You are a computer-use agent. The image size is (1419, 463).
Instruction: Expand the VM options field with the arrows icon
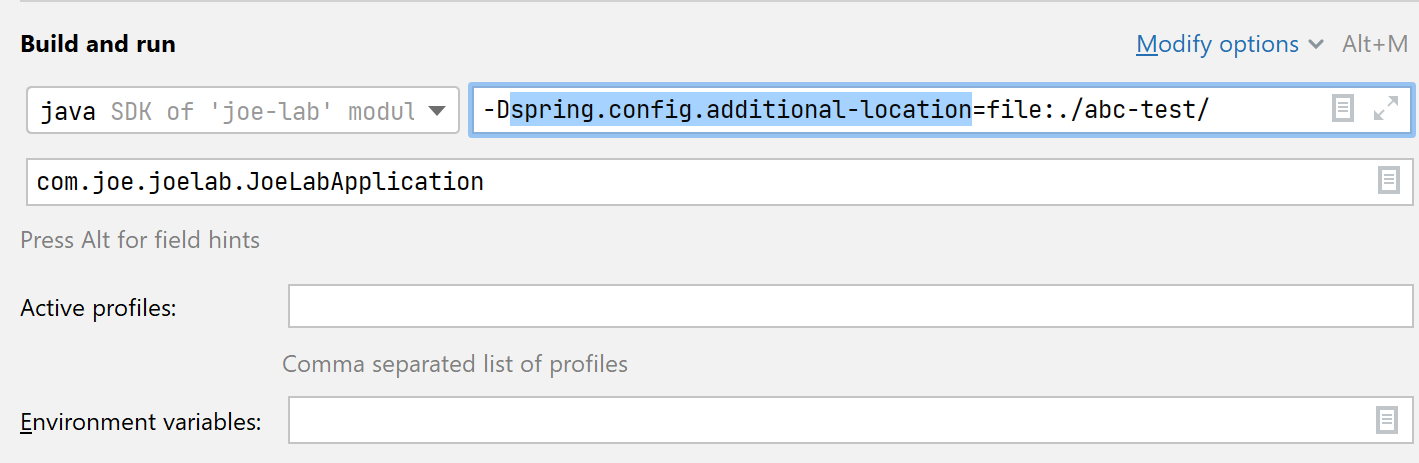point(1386,109)
